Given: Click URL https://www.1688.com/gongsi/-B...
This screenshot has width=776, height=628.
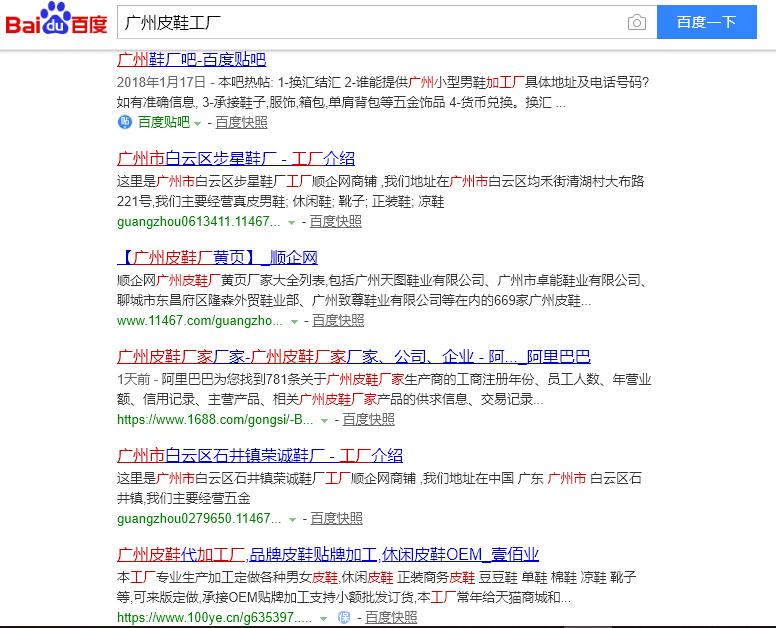Looking at the screenshot, I should pos(215,419).
